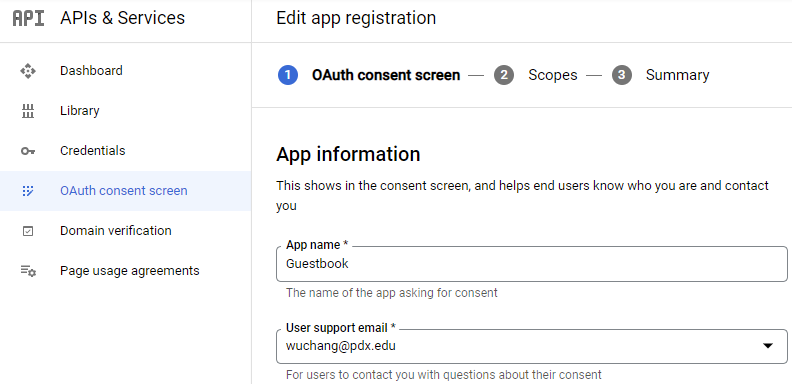Viewport: 792px width, 384px height.
Task: Select the step 1 circle indicator
Action: click(x=288, y=75)
